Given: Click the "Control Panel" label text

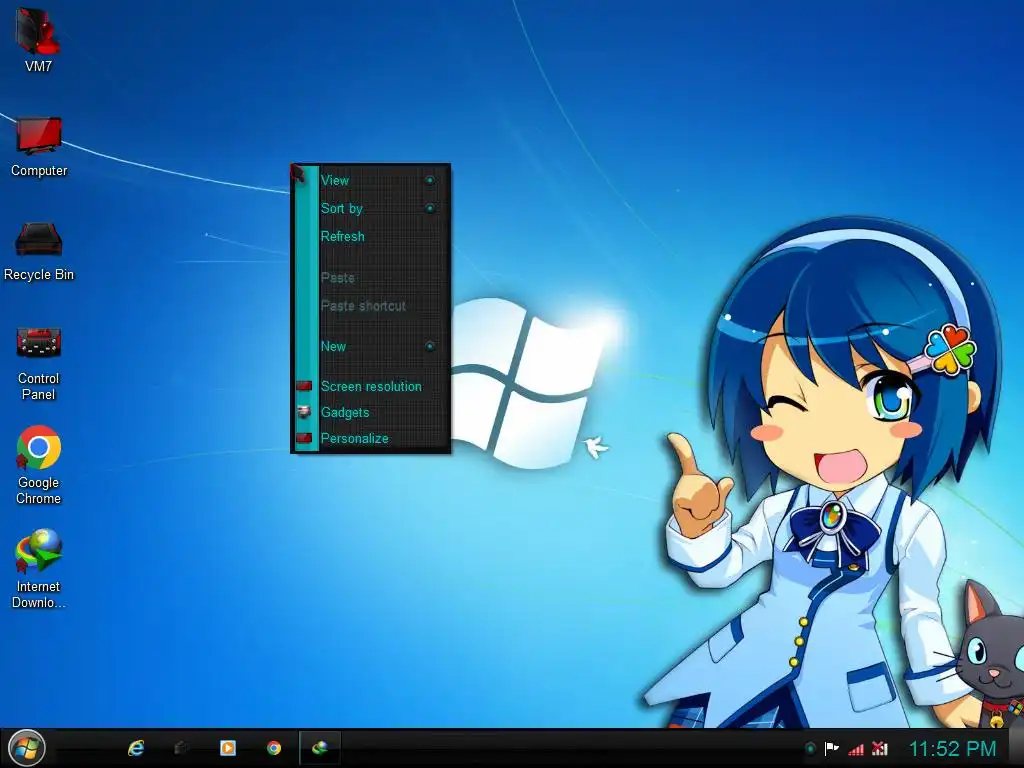Looking at the screenshot, I should click(x=39, y=386).
